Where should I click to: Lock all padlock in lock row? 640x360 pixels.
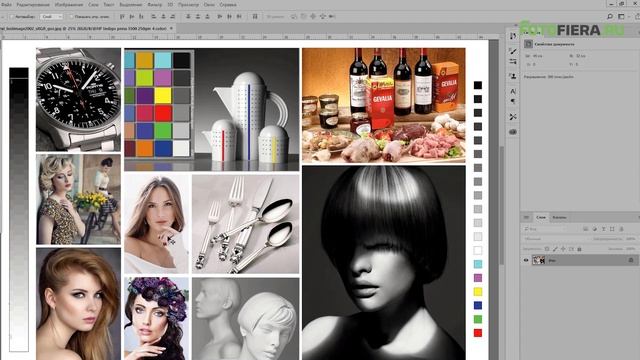pyautogui.click(x=579, y=249)
